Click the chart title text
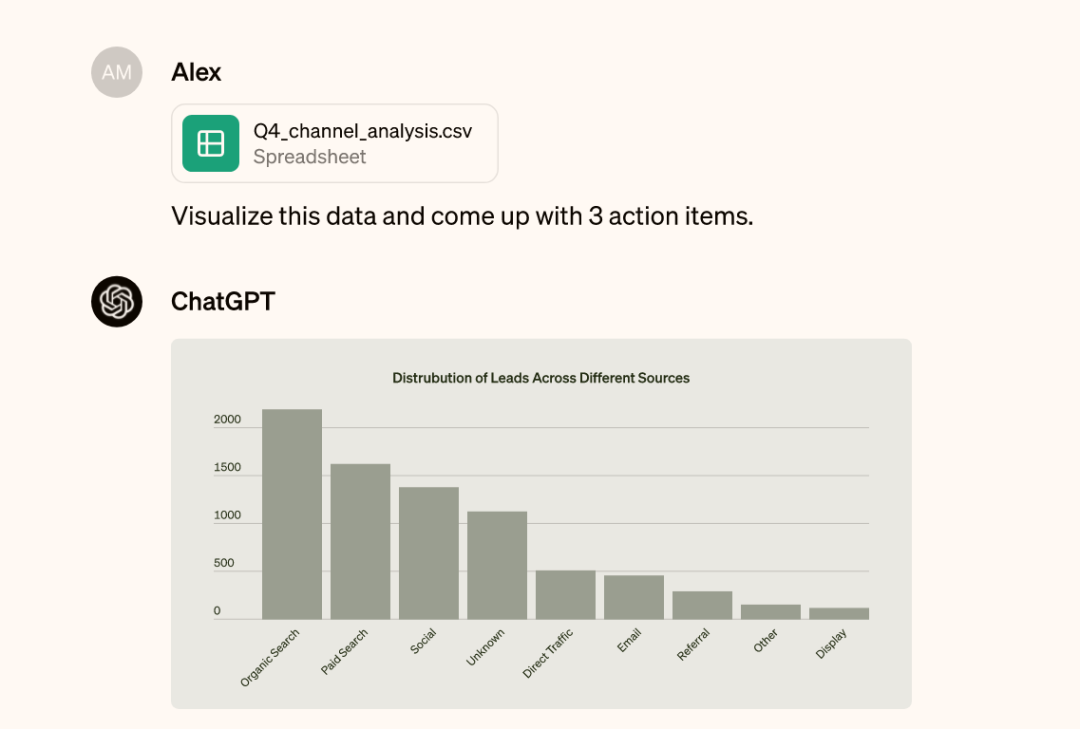 (x=541, y=378)
